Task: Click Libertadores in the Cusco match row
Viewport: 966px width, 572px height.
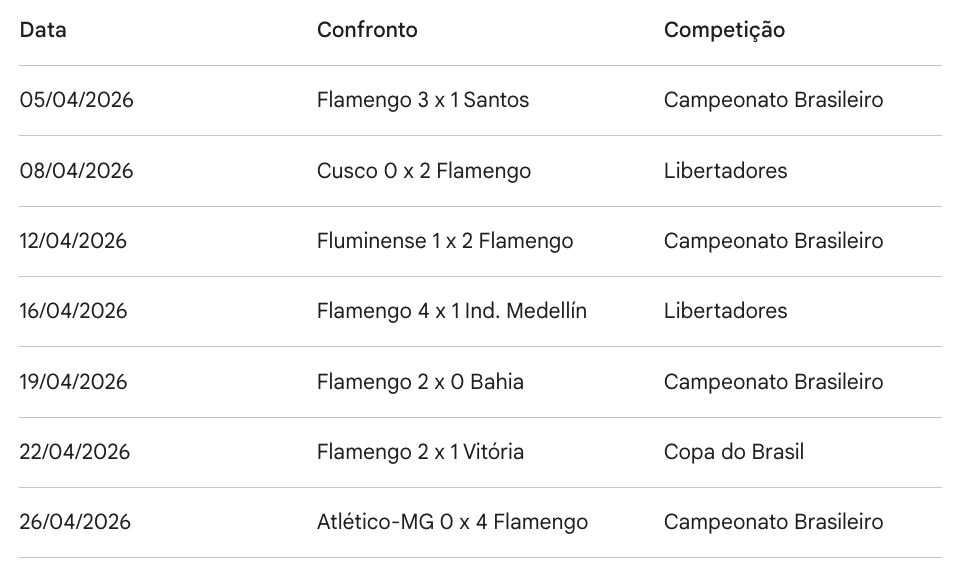Action: pos(725,171)
